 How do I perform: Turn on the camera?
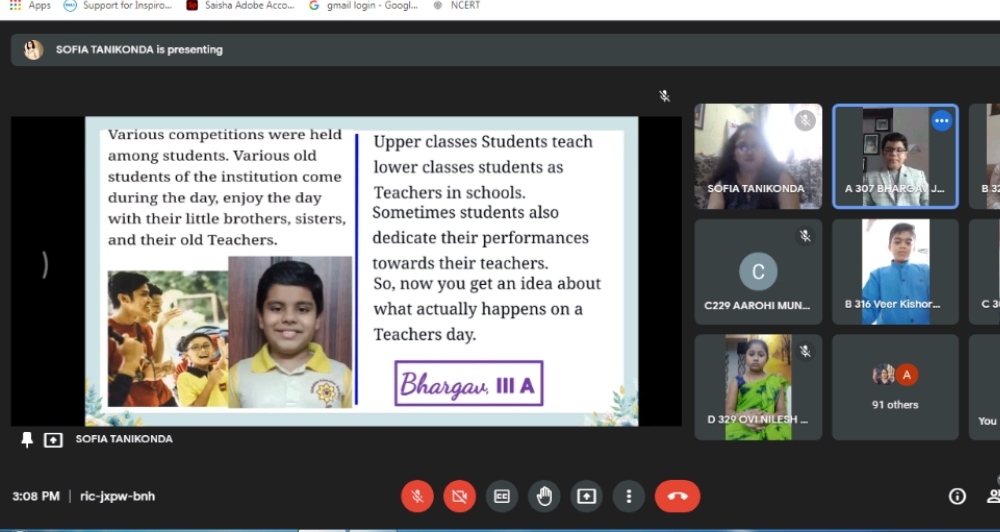[x=459, y=496]
